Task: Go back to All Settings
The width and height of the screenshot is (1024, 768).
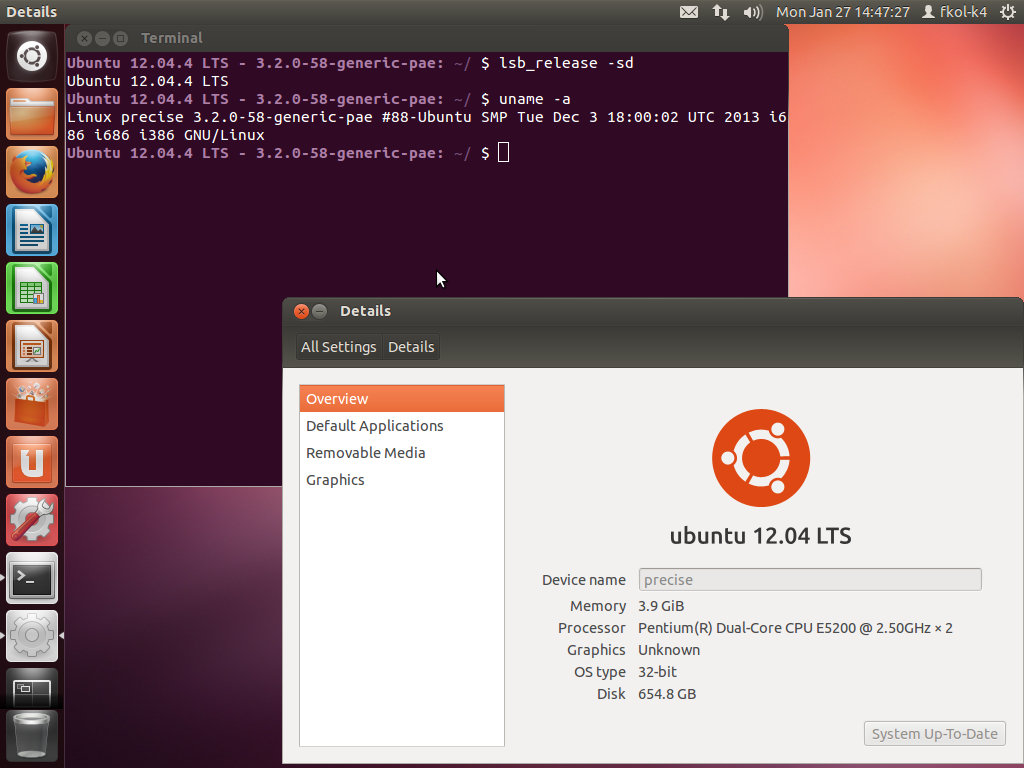Action: 338,347
